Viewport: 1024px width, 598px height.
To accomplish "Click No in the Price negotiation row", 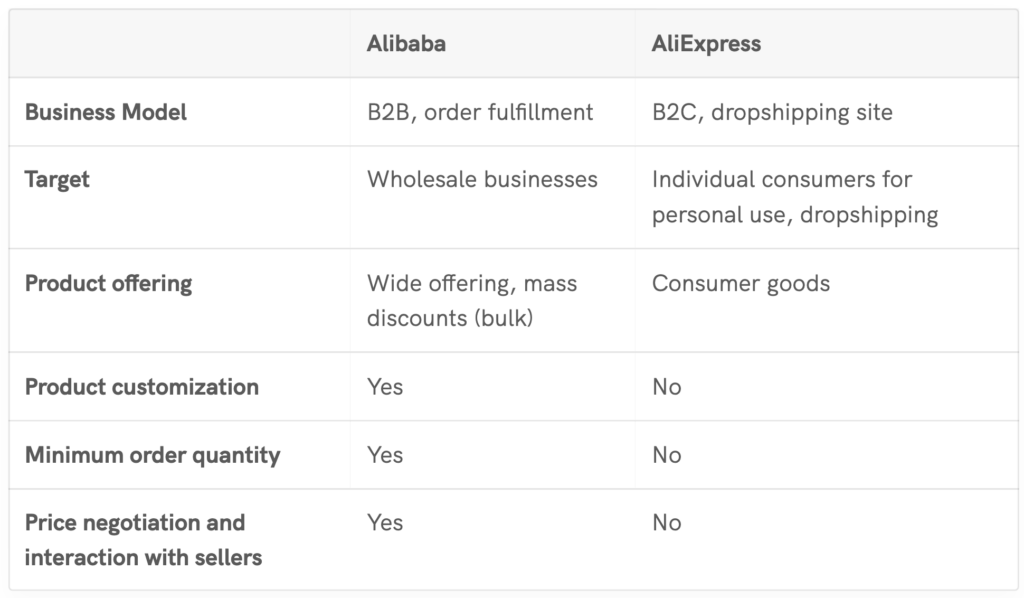I will coord(666,523).
